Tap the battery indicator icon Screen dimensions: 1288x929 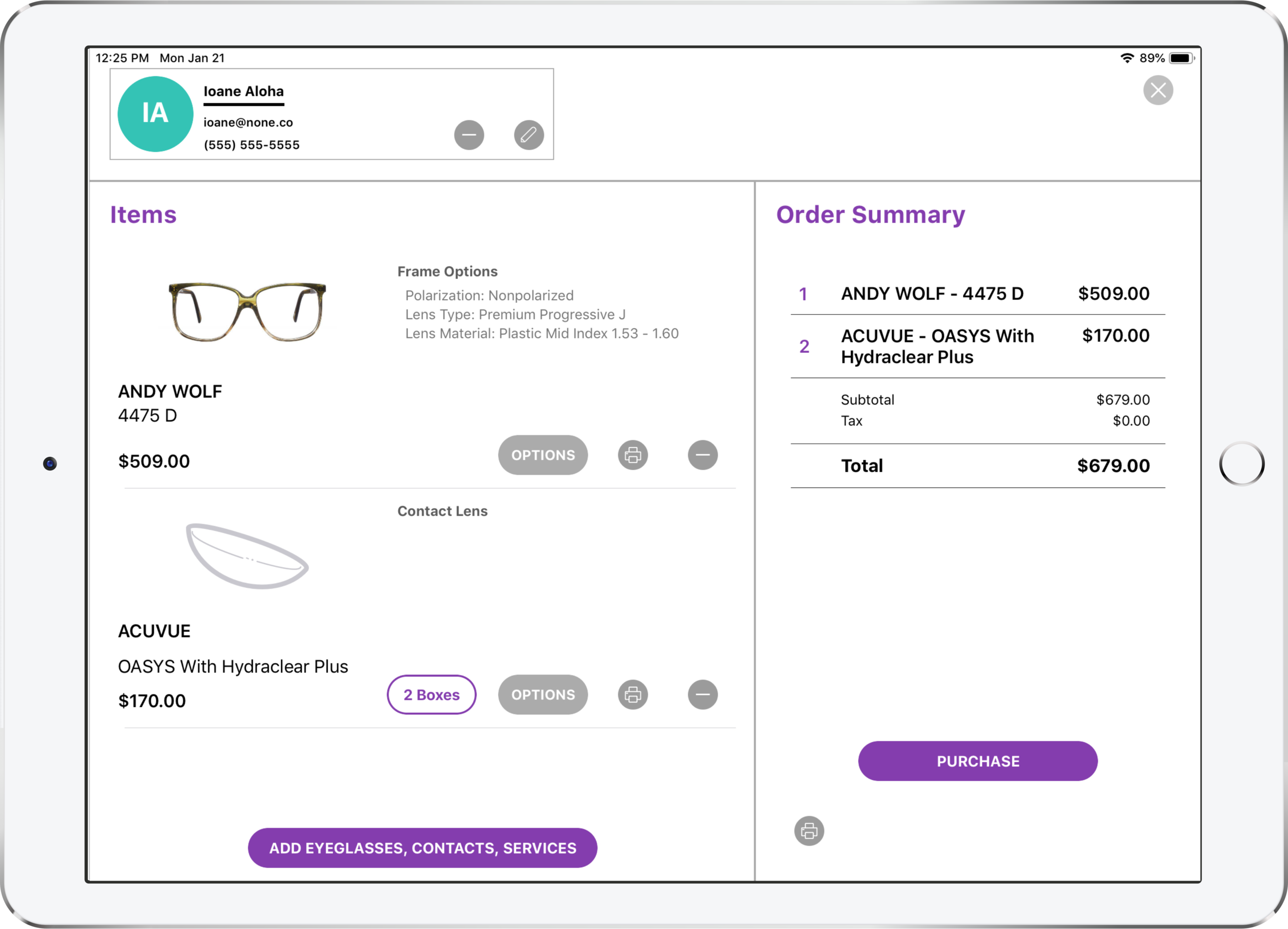[1181, 58]
